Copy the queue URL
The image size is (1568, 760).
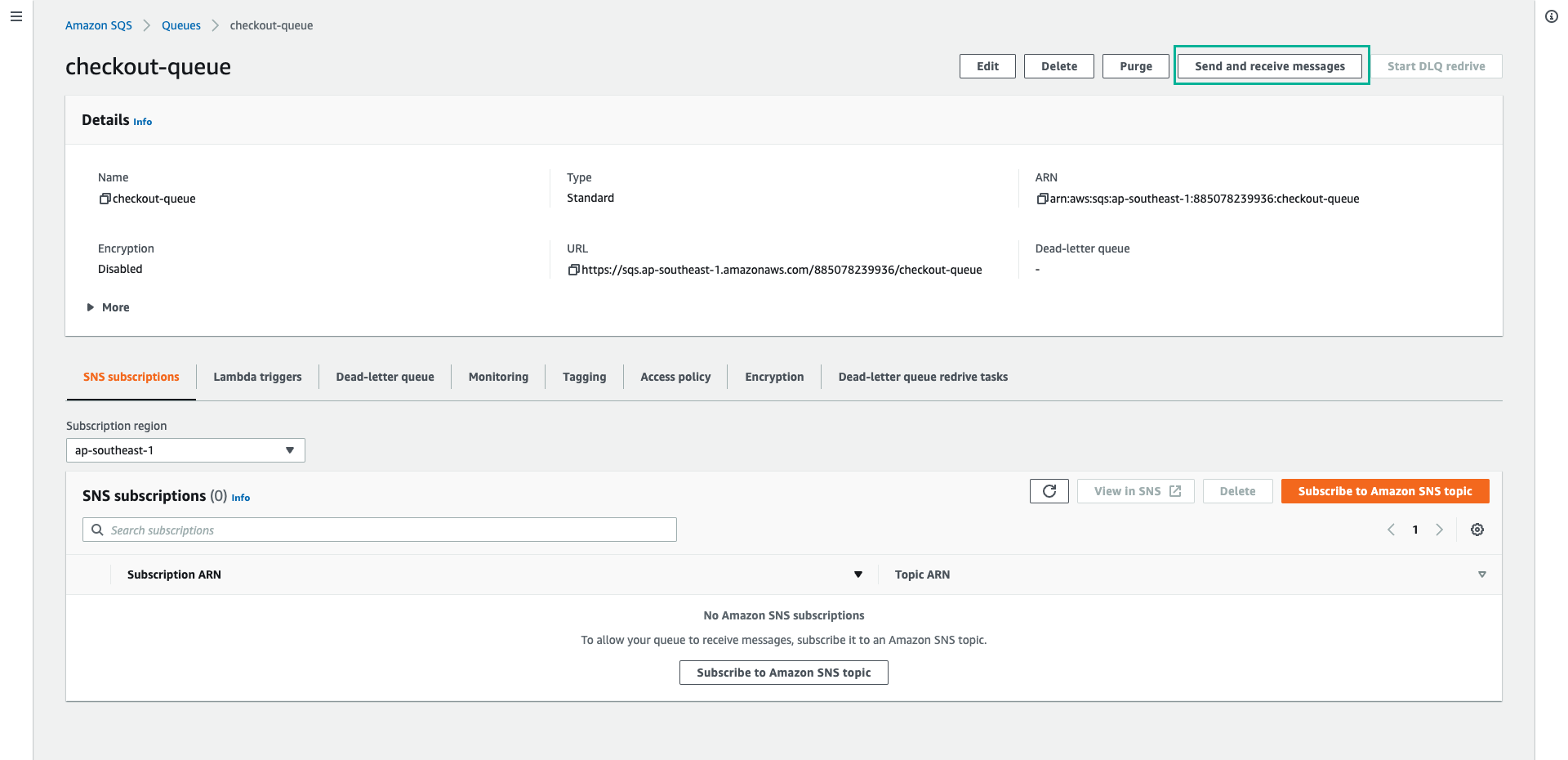click(x=573, y=270)
